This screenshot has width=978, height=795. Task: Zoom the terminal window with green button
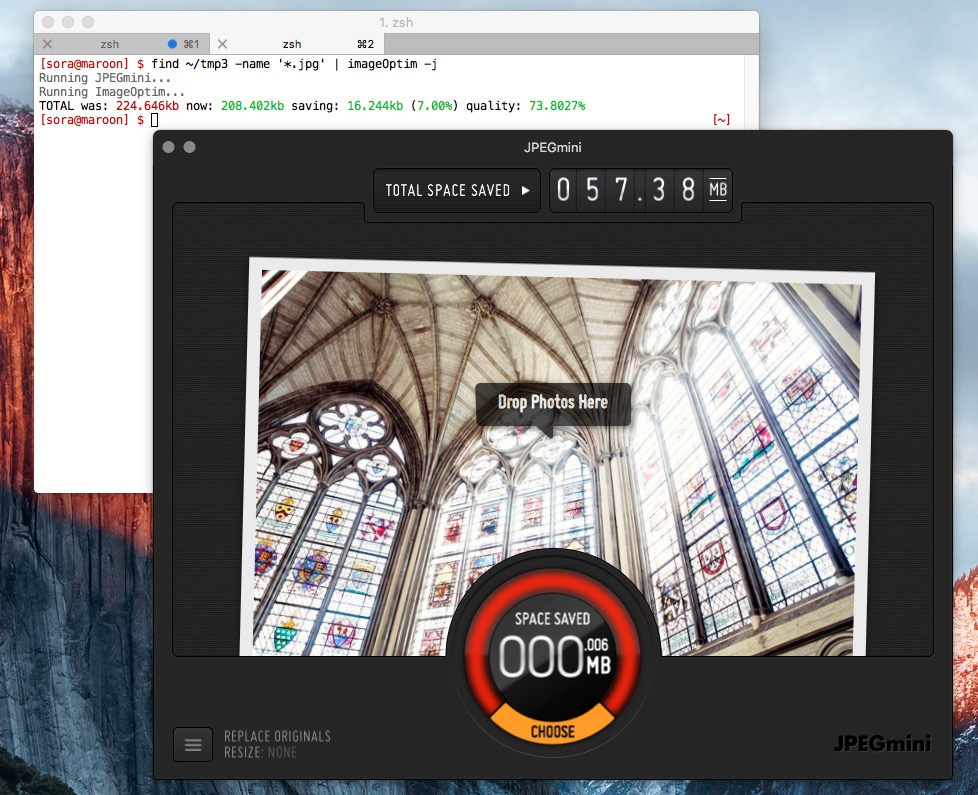pos(88,22)
